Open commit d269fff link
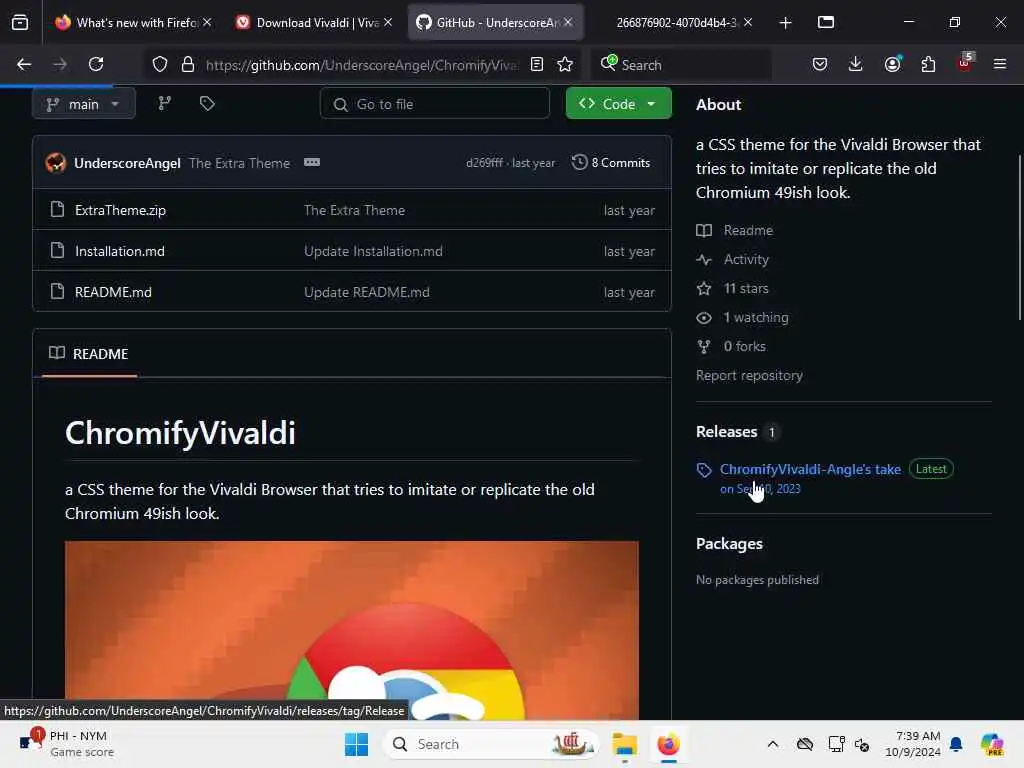Screen dimensions: 1024x768 point(484,163)
